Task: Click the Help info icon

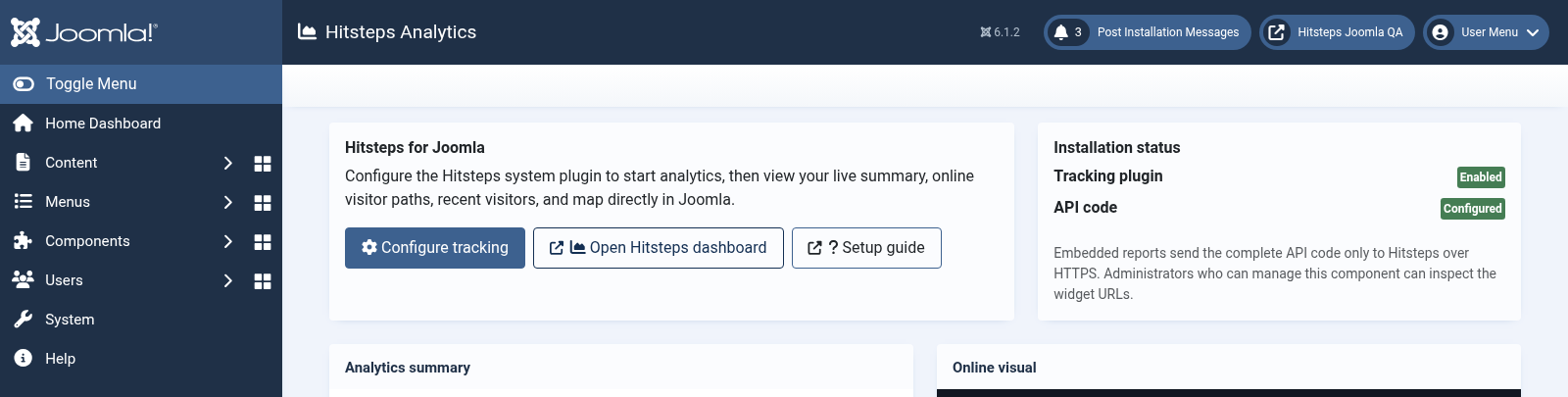Action: pyautogui.click(x=24, y=358)
